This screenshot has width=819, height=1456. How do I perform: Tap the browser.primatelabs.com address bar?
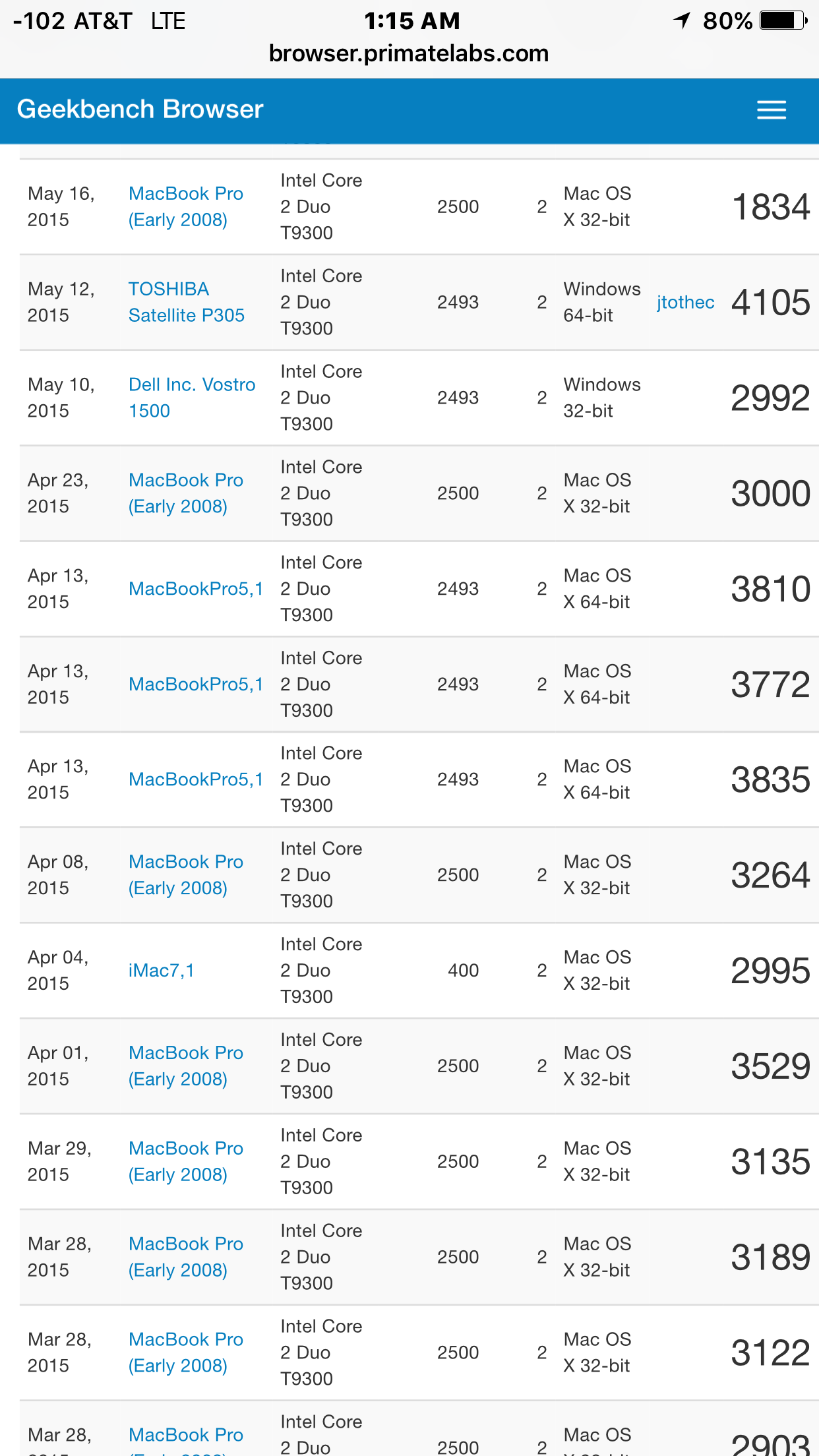(x=409, y=53)
